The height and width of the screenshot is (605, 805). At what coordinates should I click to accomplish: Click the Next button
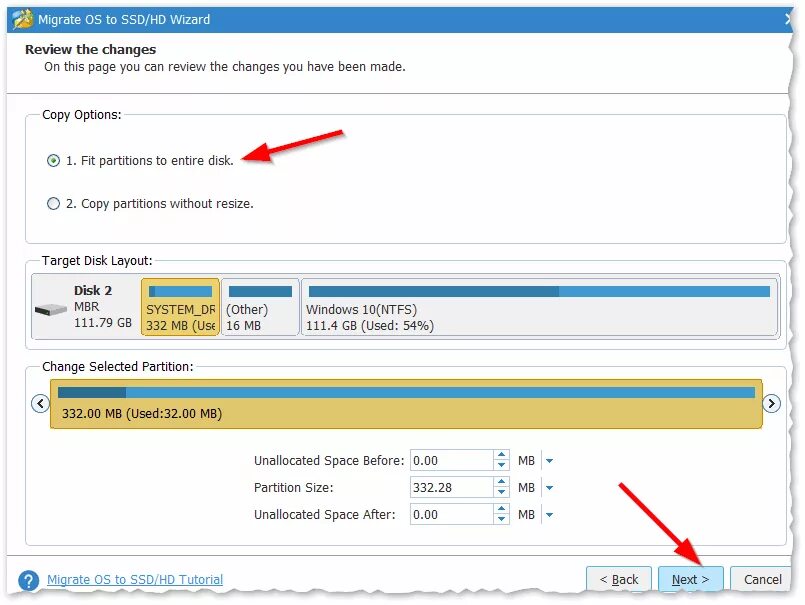[691, 580]
